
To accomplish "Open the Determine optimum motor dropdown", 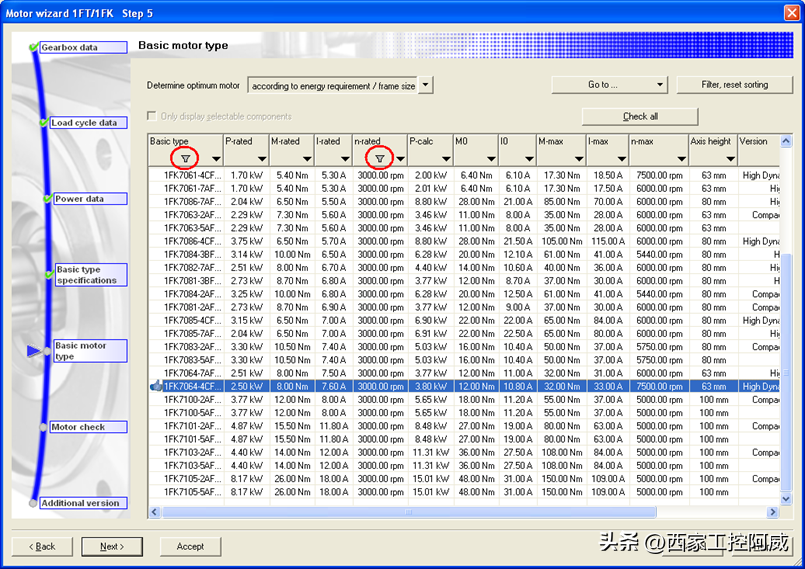I will (x=426, y=86).
